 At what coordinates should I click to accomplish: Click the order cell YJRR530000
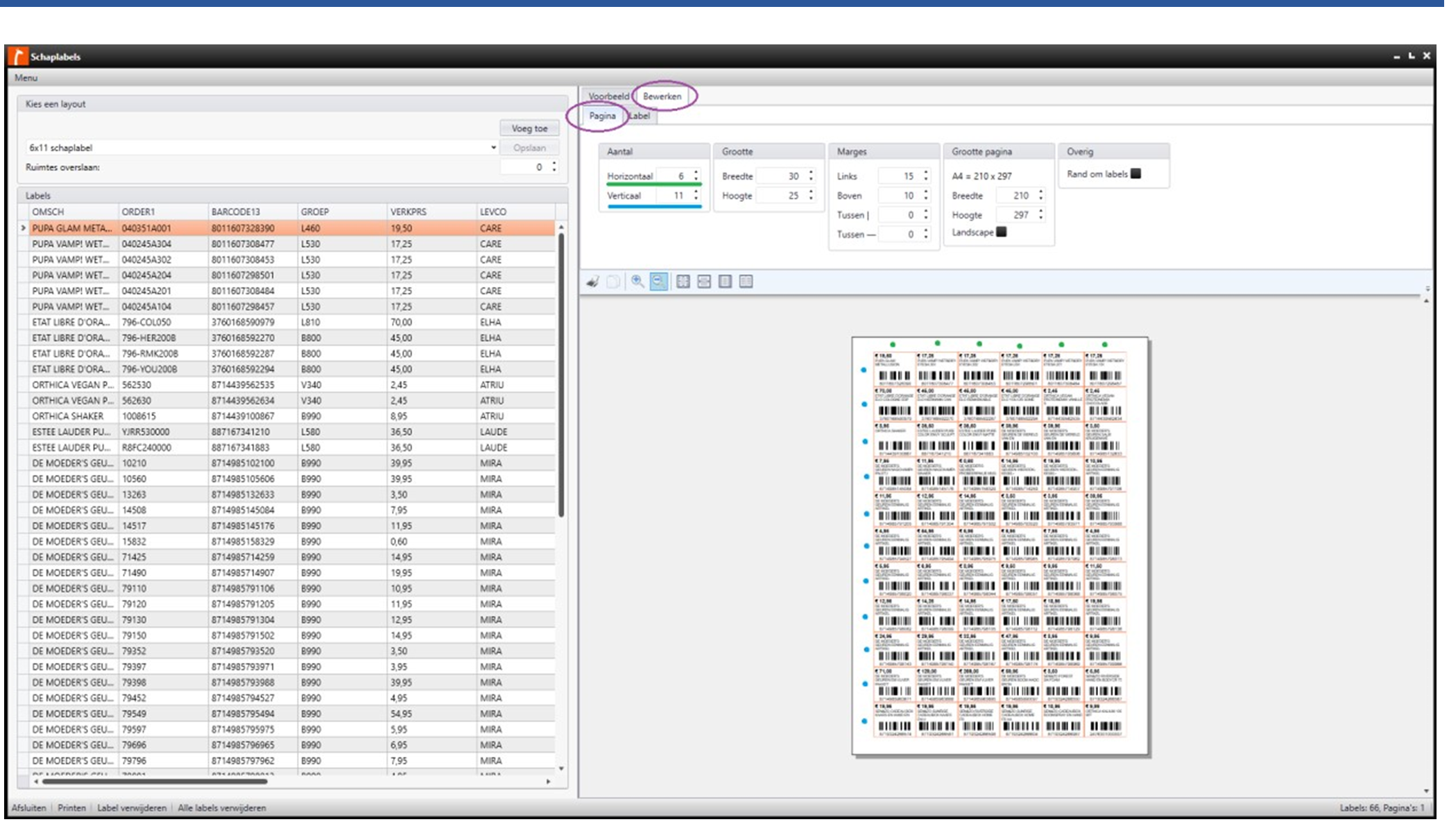coord(164,432)
